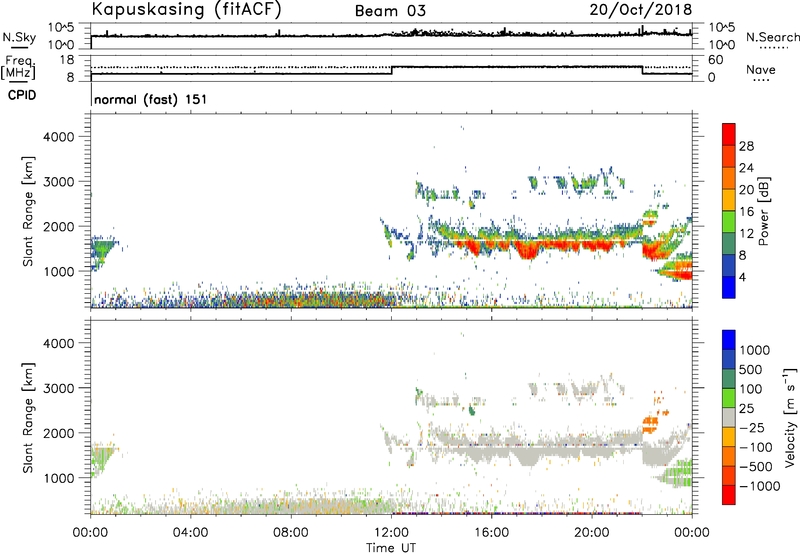Click the 04:00 time tick label
The height and width of the screenshot is (554, 800).
190,533
